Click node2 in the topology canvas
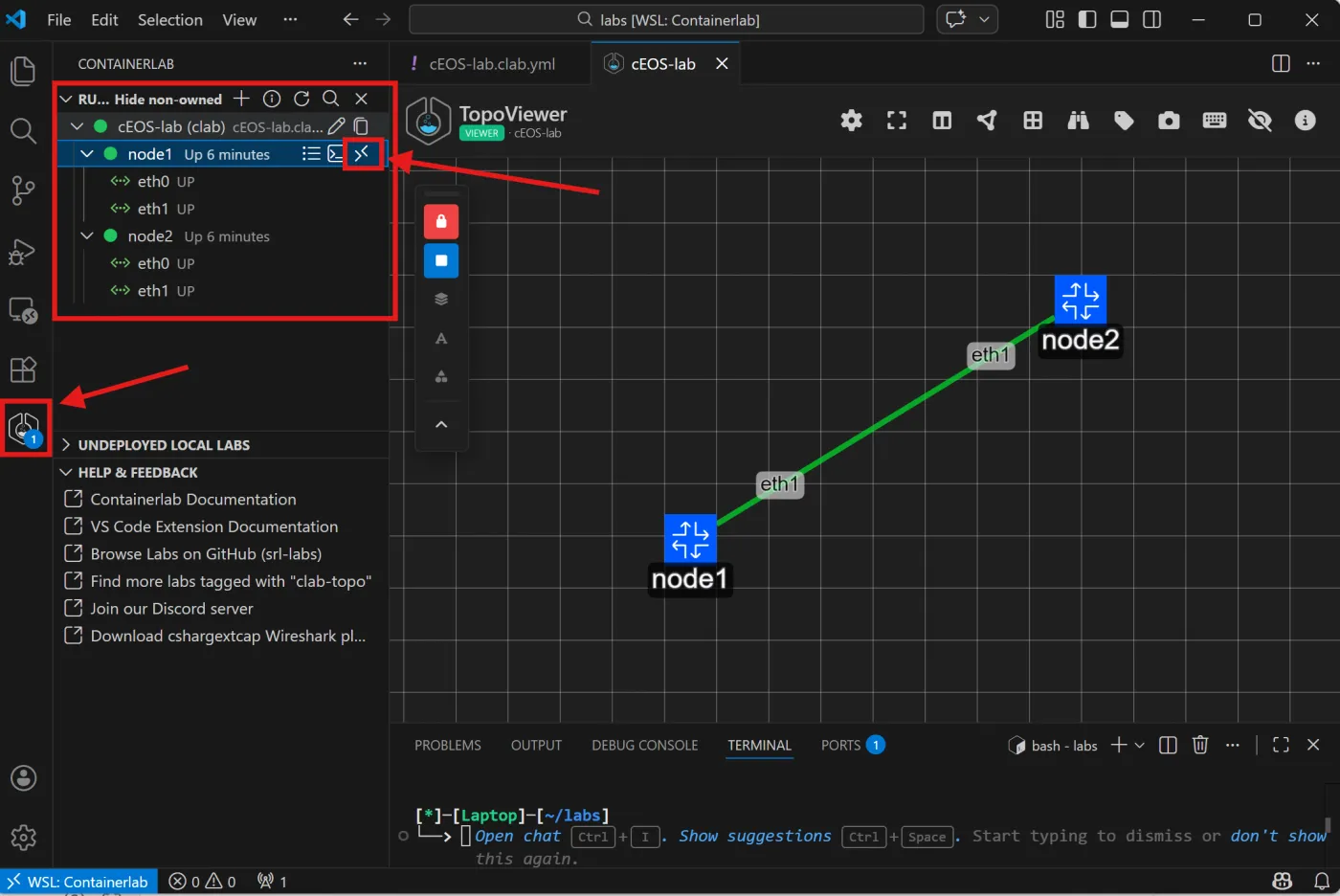Image resolution: width=1340 pixels, height=896 pixels. pos(1080,299)
